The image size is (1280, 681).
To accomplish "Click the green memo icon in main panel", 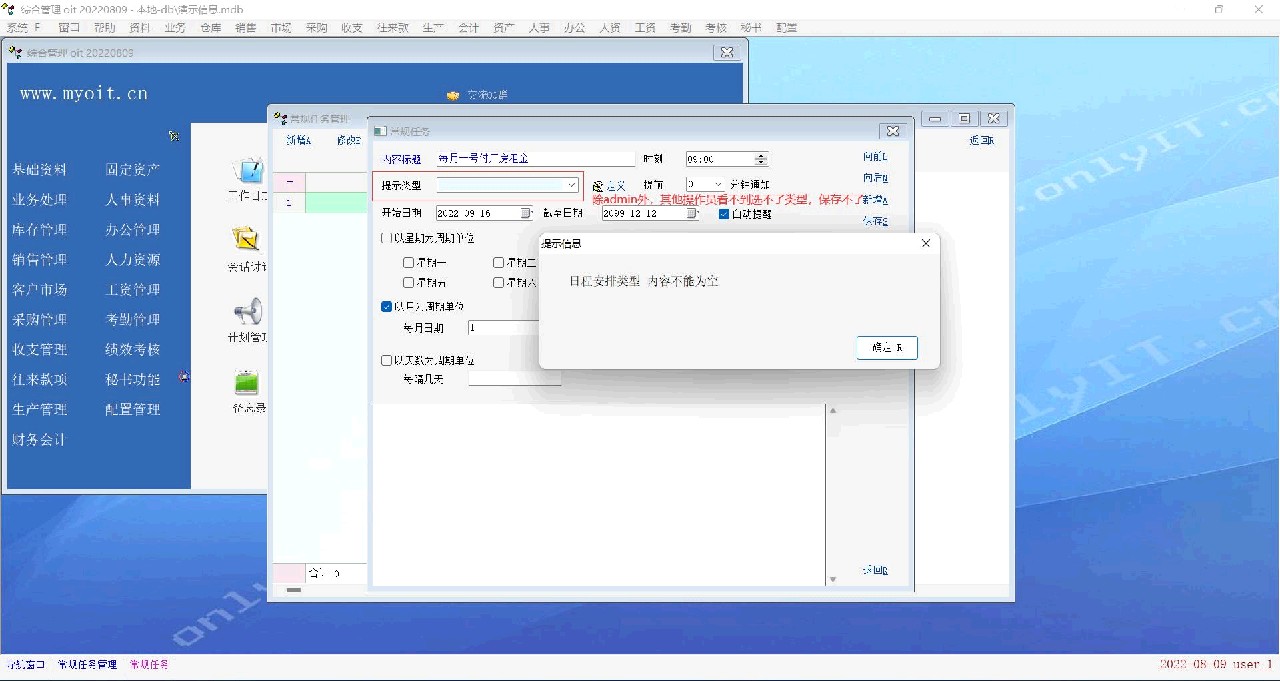I will coord(246,382).
